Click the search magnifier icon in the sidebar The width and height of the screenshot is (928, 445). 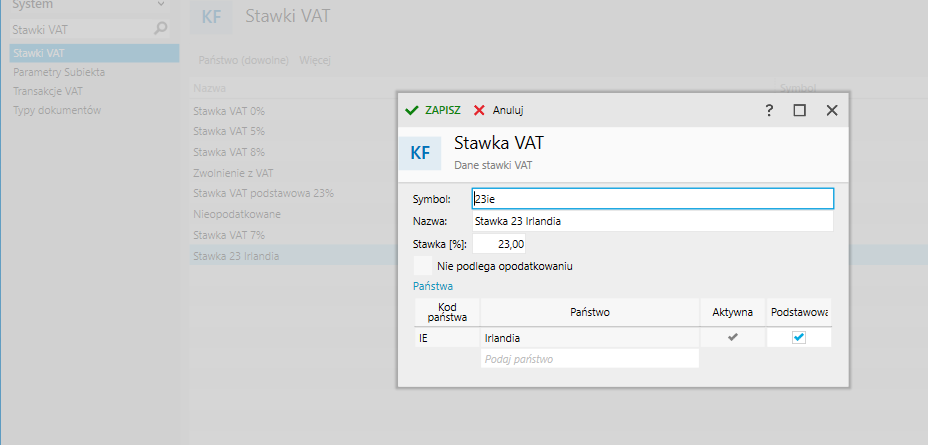point(160,28)
